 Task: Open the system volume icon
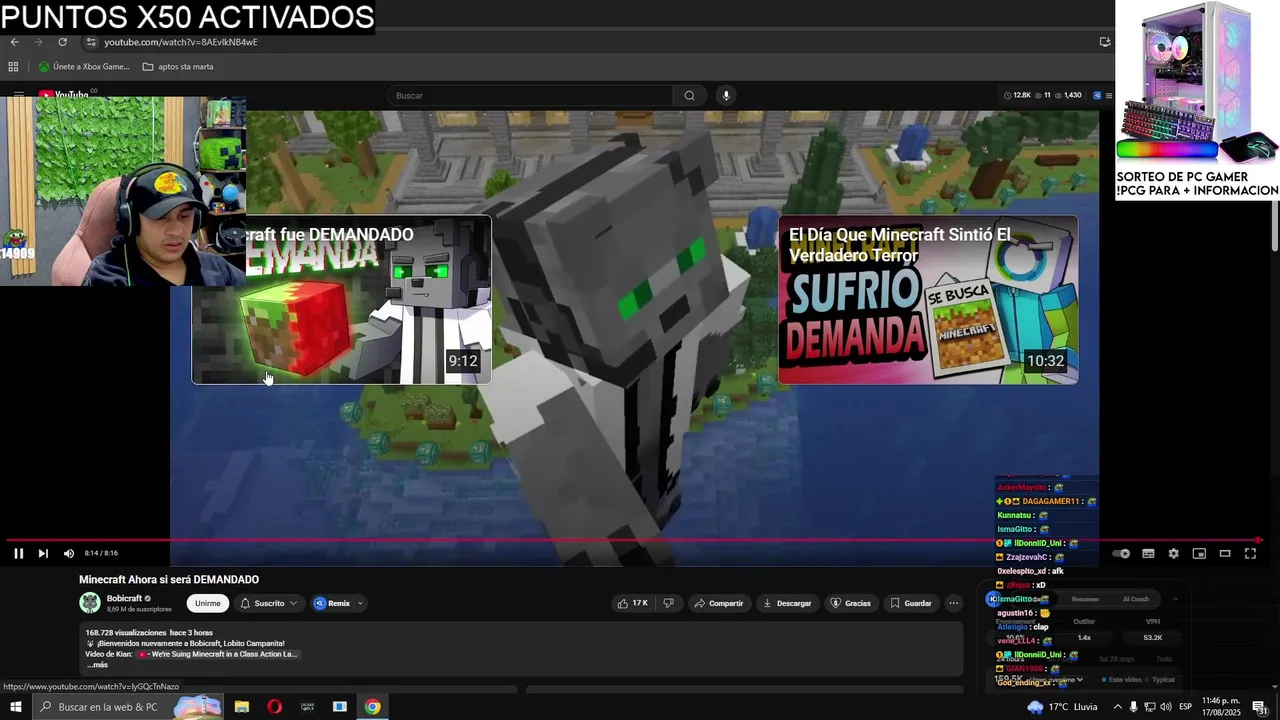pyautogui.click(x=1166, y=707)
